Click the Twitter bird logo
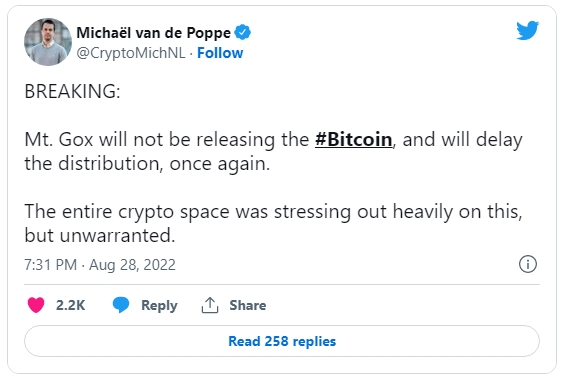The image size is (563, 379). point(527,31)
